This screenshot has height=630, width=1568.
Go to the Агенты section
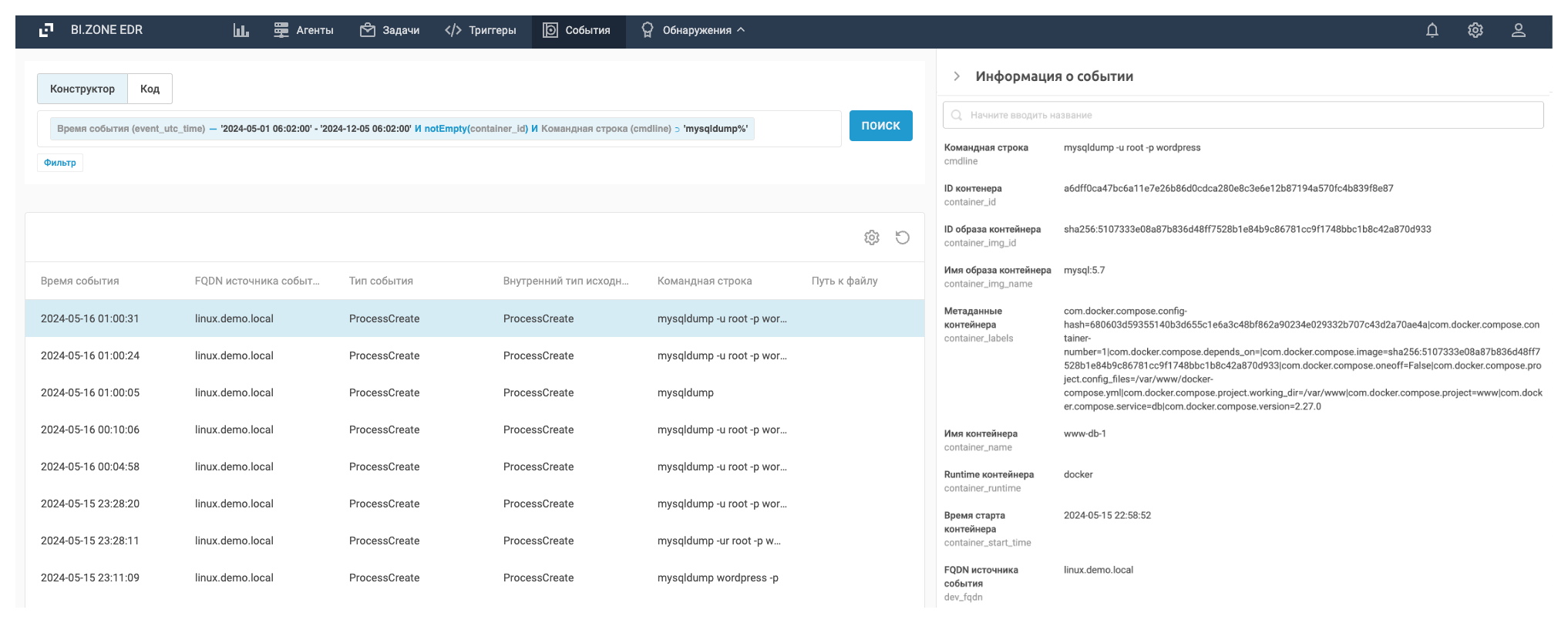[x=304, y=30]
